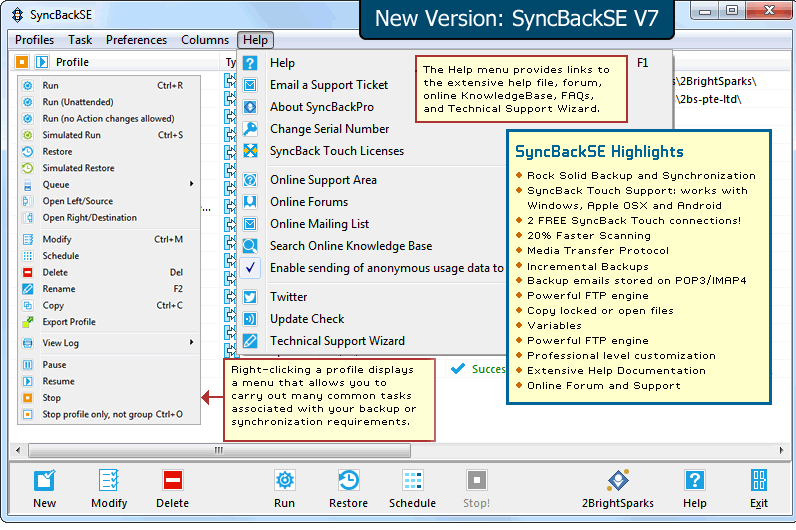Open Online Forums entry
This screenshot has height=530, width=796.
pos(309,202)
